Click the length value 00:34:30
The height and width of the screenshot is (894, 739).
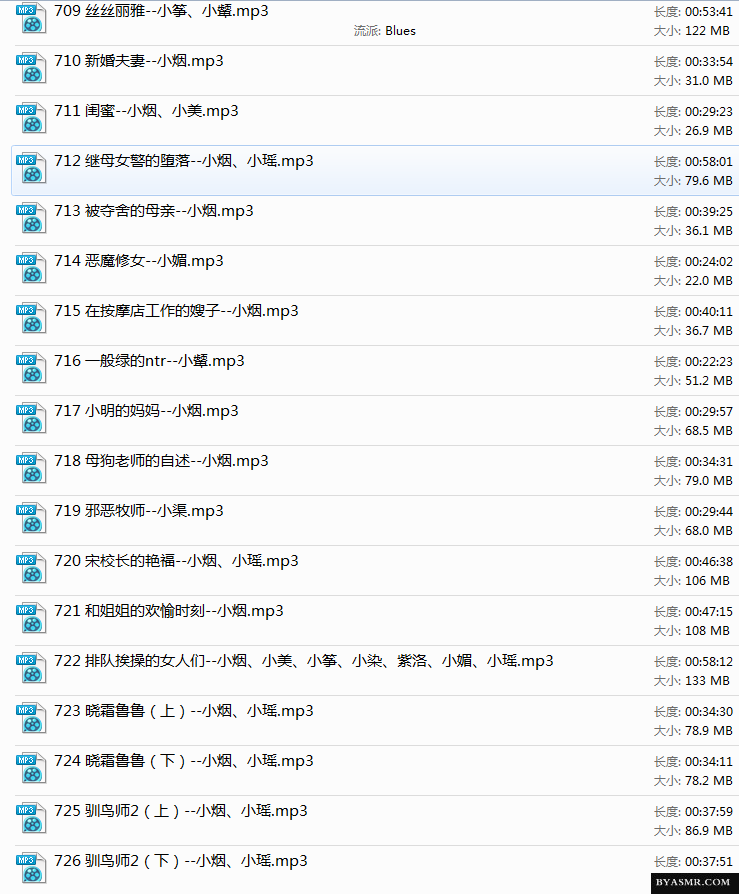709,712
